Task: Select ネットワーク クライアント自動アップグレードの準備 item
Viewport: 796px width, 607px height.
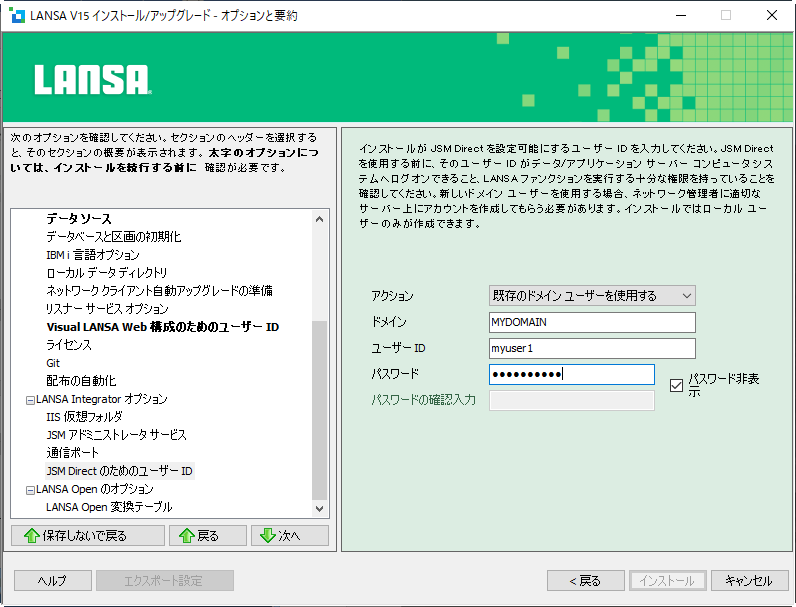Action: (x=159, y=291)
